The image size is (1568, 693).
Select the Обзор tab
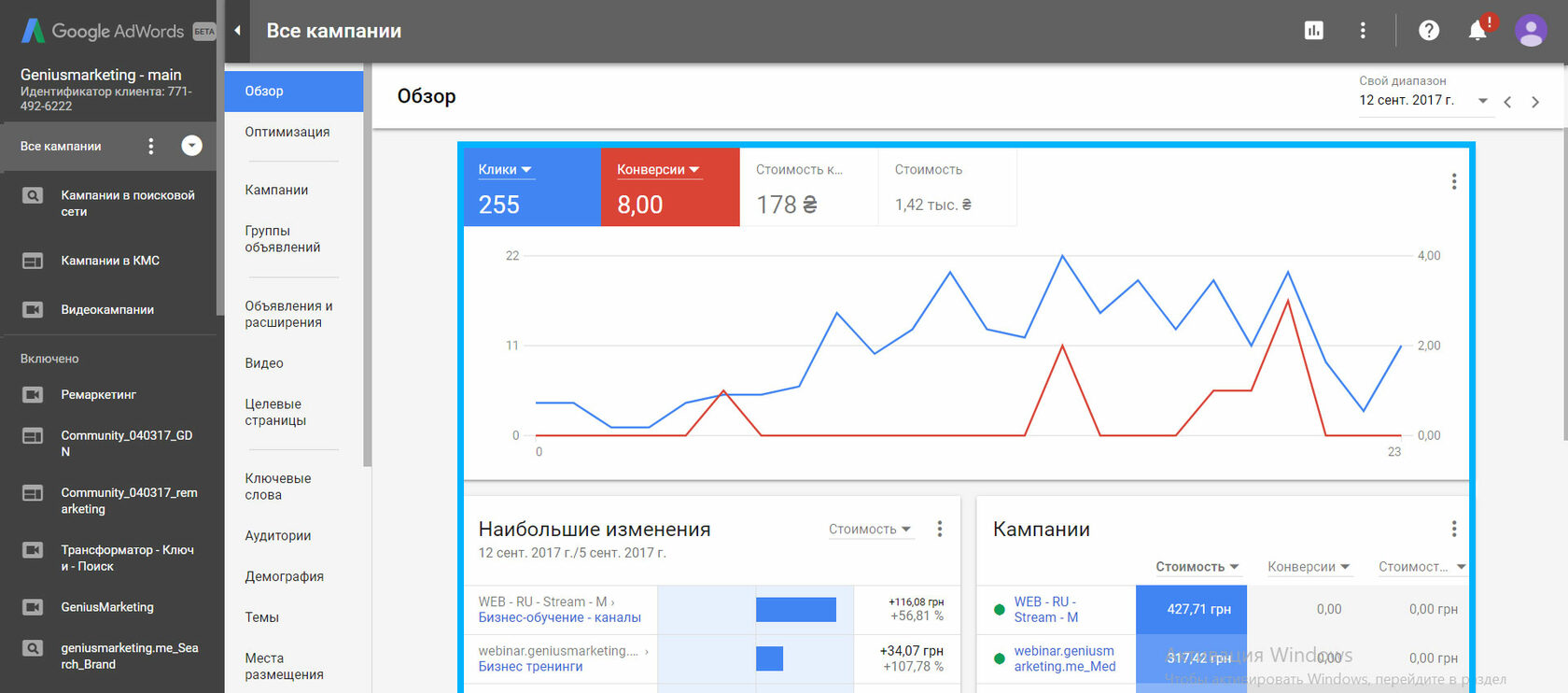pyautogui.click(x=294, y=92)
